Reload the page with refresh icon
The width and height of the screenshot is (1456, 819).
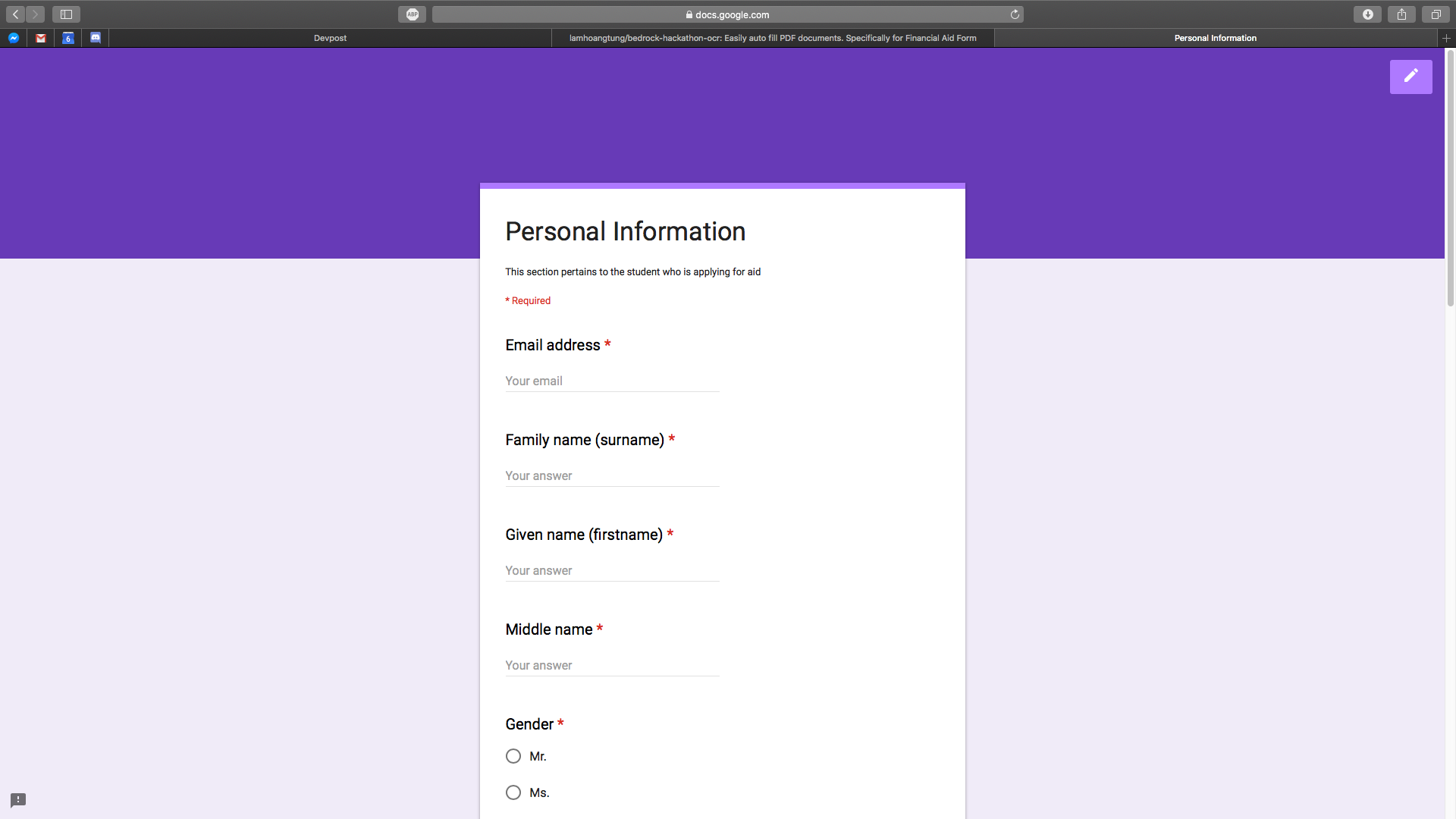tap(1015, 14)
